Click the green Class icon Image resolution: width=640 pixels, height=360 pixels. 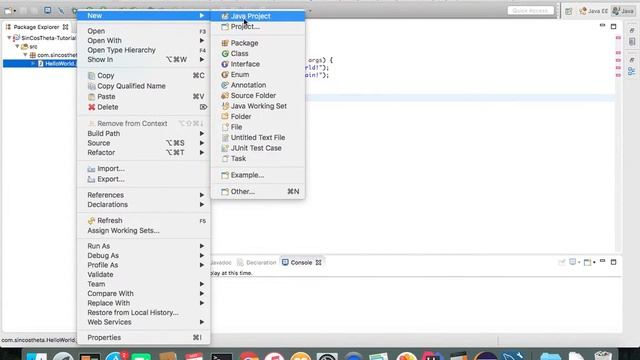[225, 53]
